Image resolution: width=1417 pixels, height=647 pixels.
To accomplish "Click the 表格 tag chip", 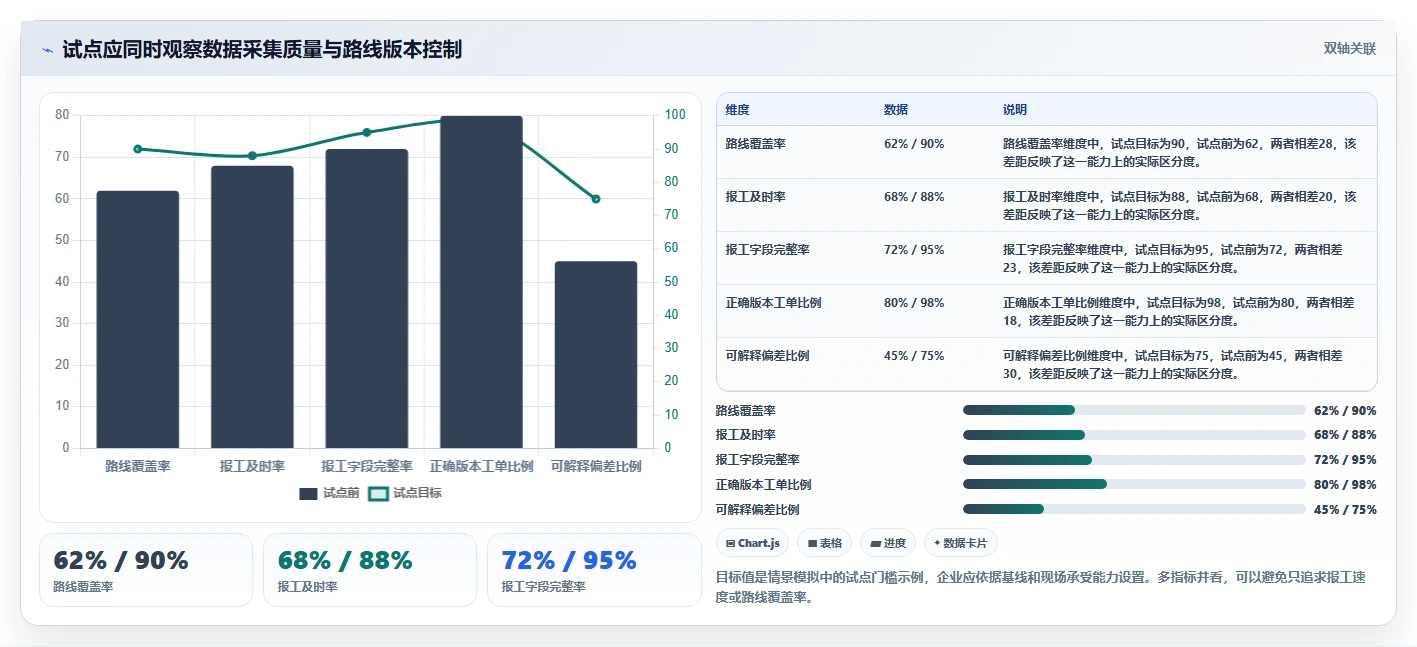I will coord(825,543).
